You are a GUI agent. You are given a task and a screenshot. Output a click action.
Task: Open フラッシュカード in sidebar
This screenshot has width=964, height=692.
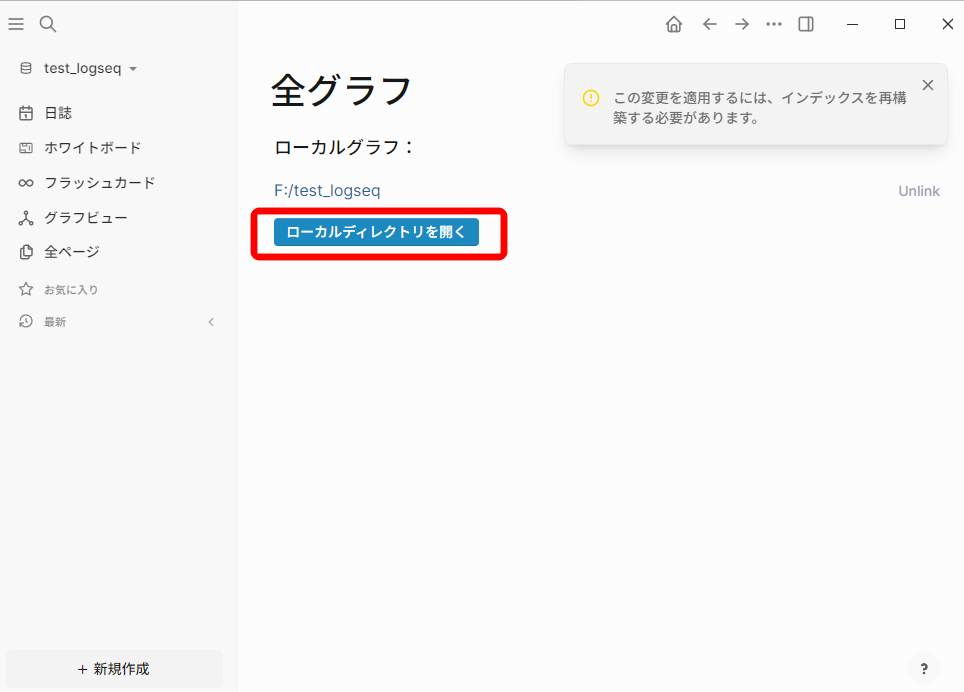100,183
